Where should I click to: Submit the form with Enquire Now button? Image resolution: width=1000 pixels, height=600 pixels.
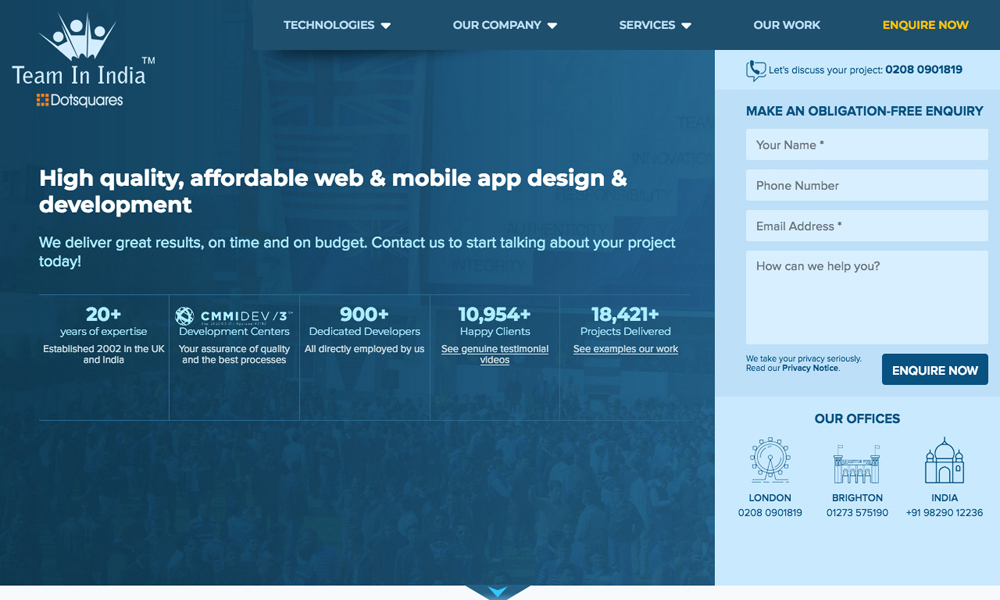[934, 370]
